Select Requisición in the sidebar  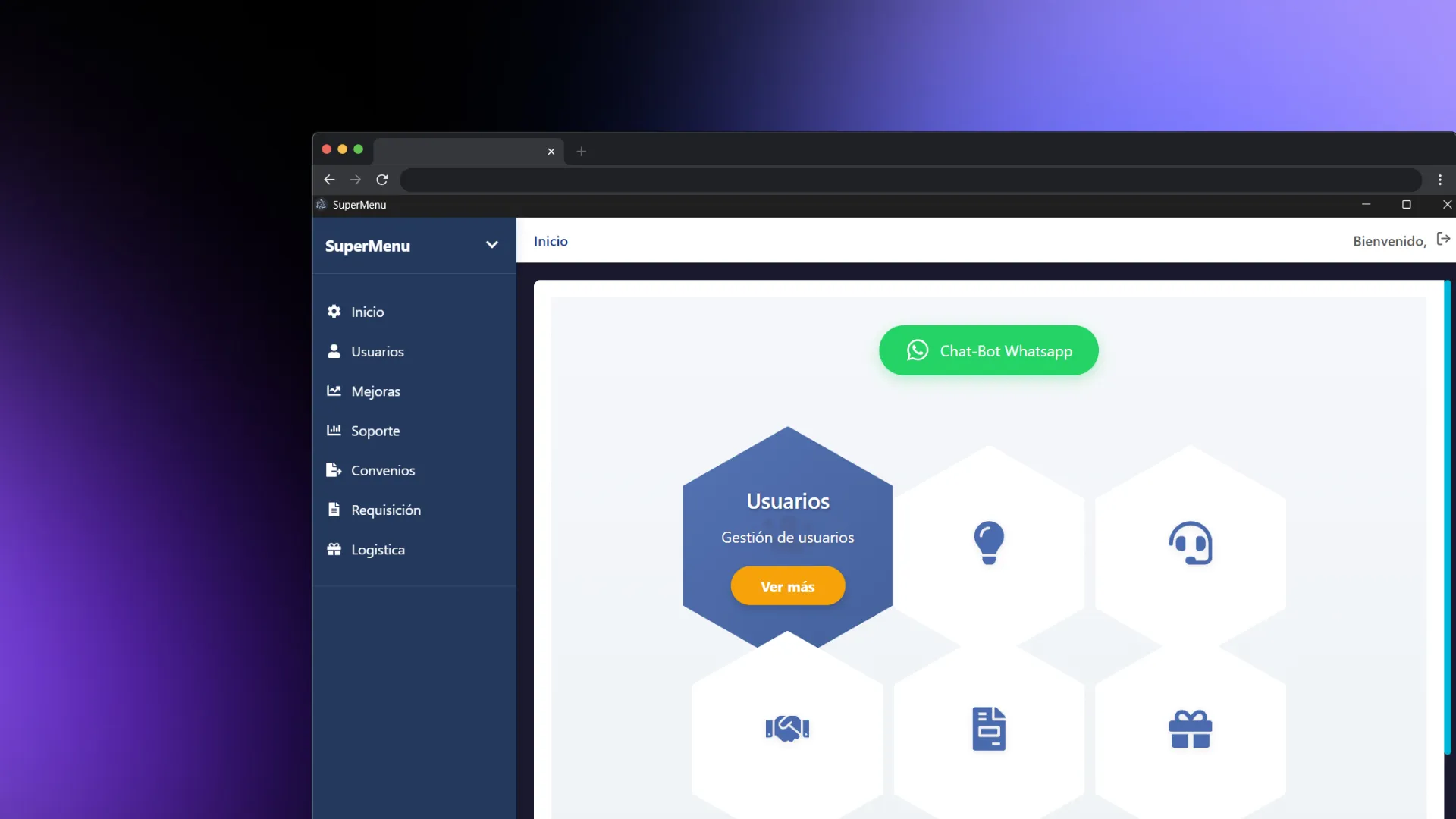[x=385, y=510]
